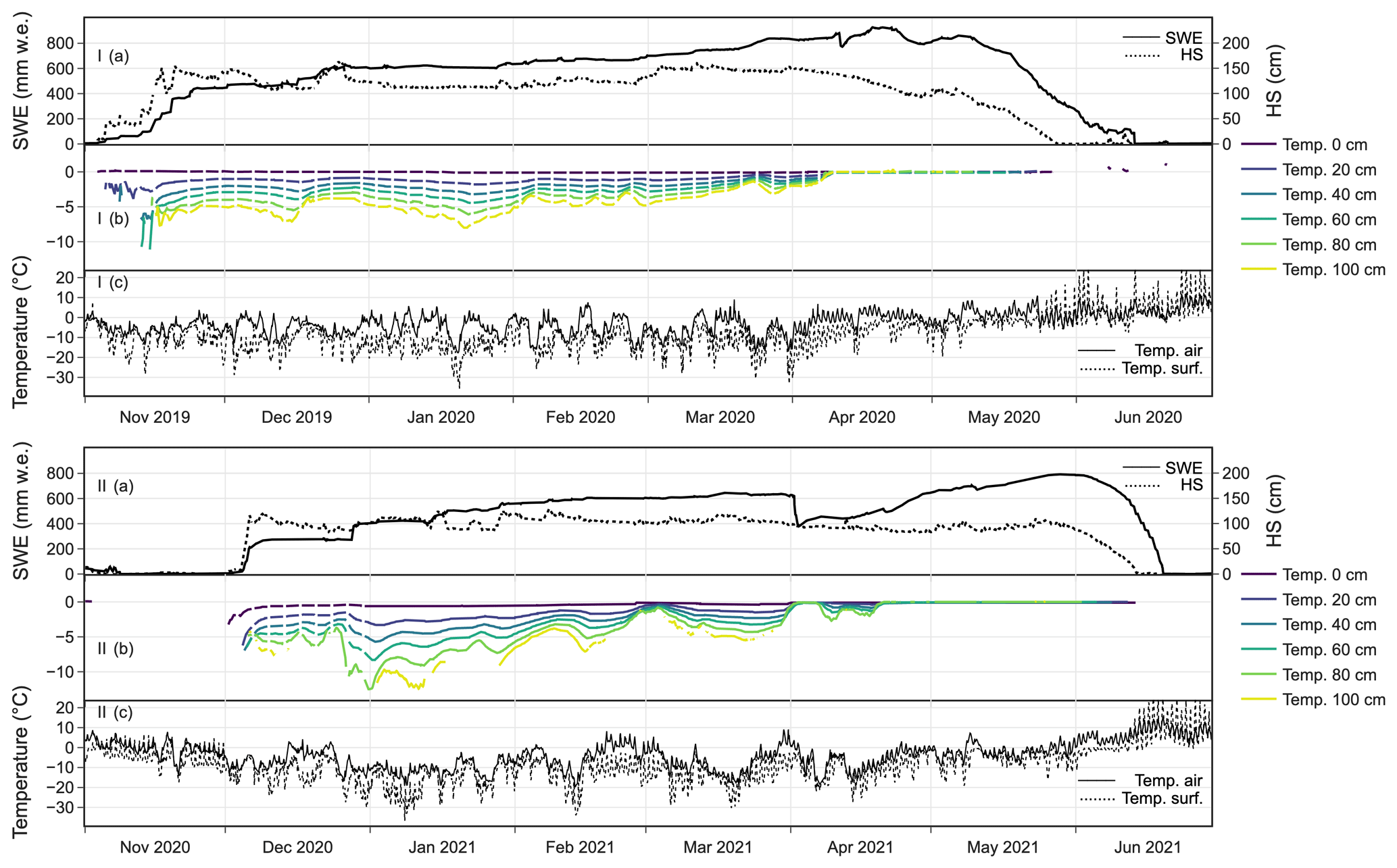Click the 'Feb 2021' x-axis label

pyautogui.click(x=580, y=847)
